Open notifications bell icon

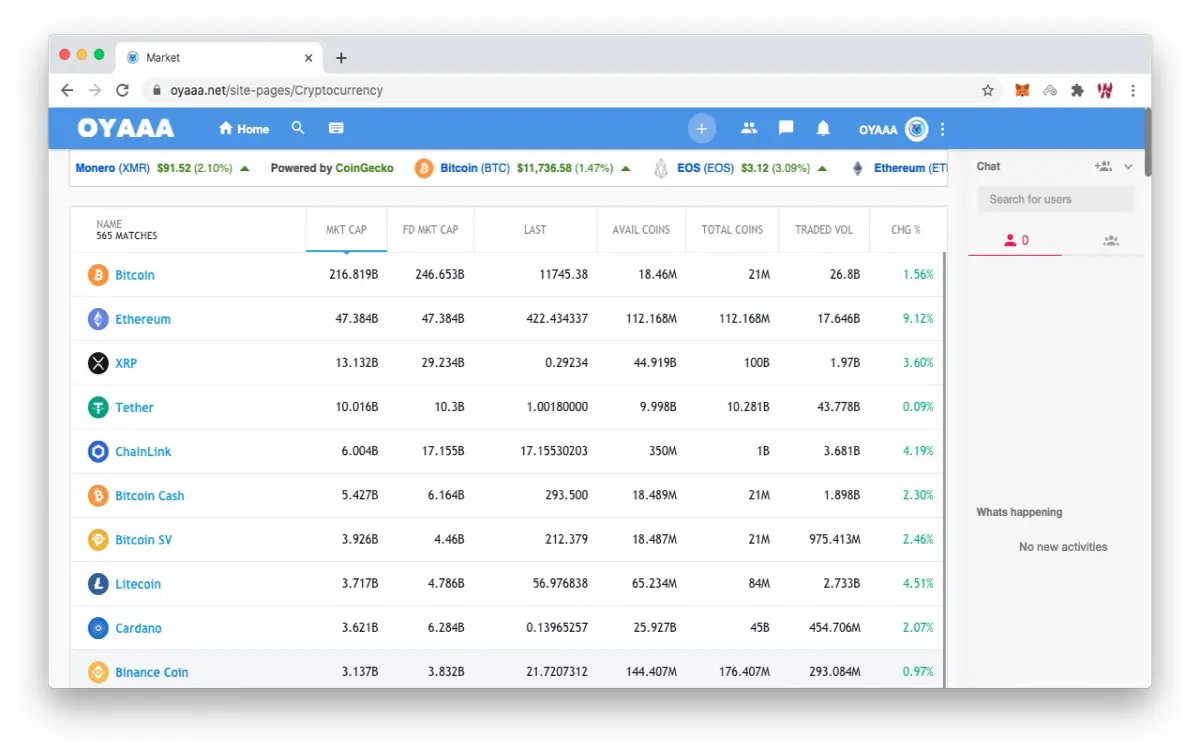pyautogui.click(x=823, y=128)
